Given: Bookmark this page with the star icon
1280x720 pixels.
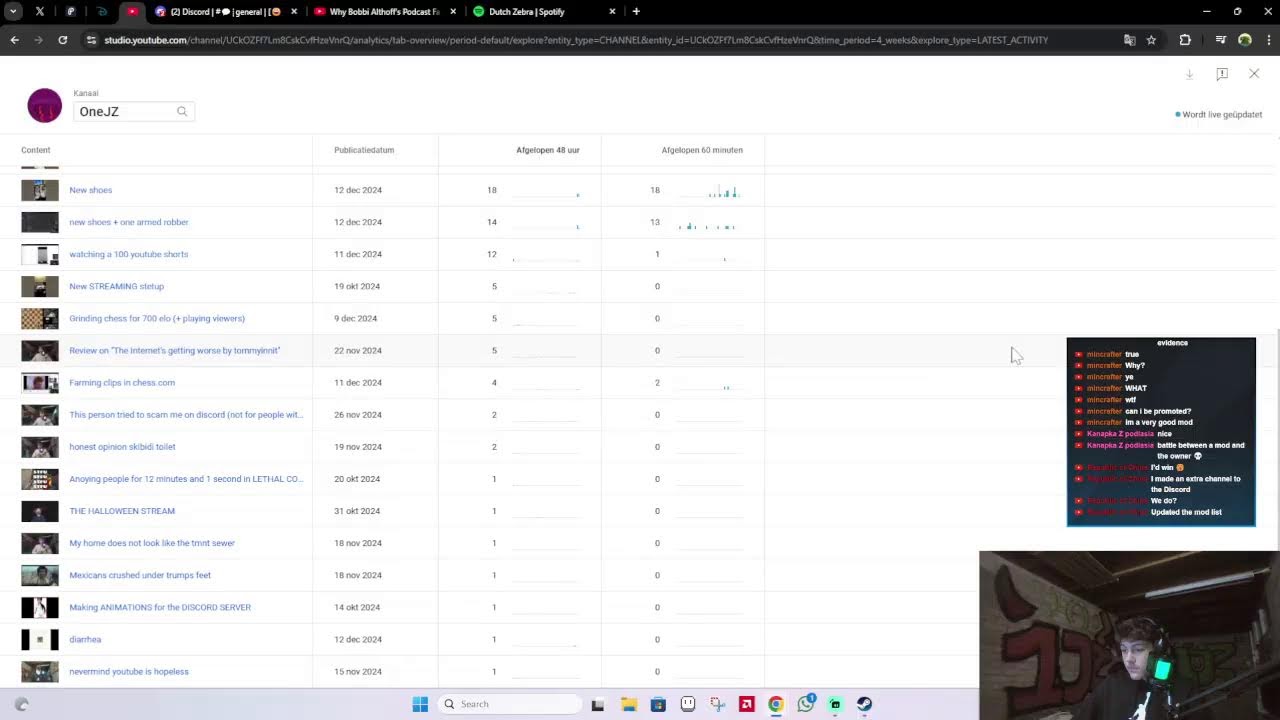Looking at the screenshot, I should pyautogui.click(x=1151, y=40).
